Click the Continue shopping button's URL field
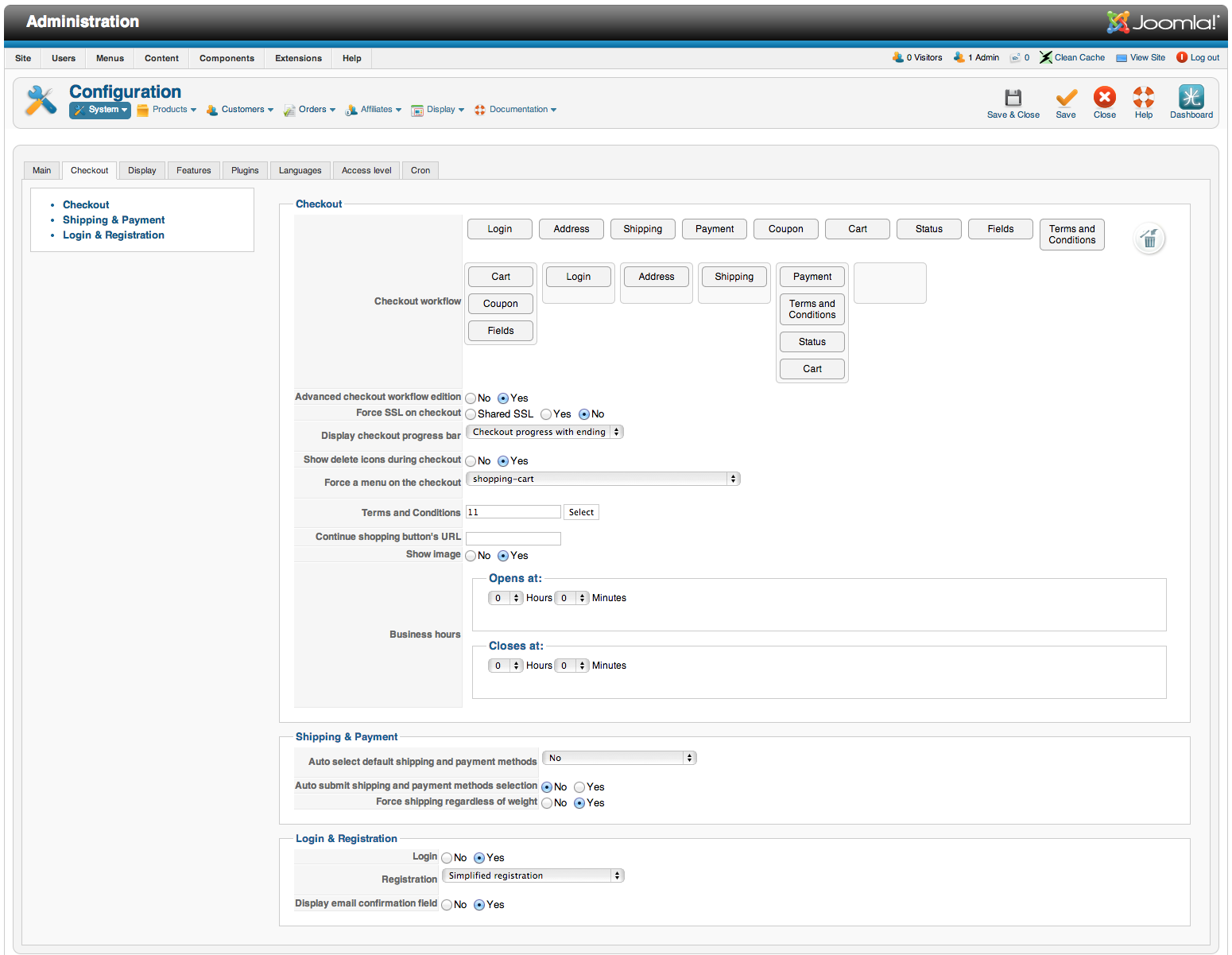Viewport: 1232px width, 955px height. click(x=513, y=538)
